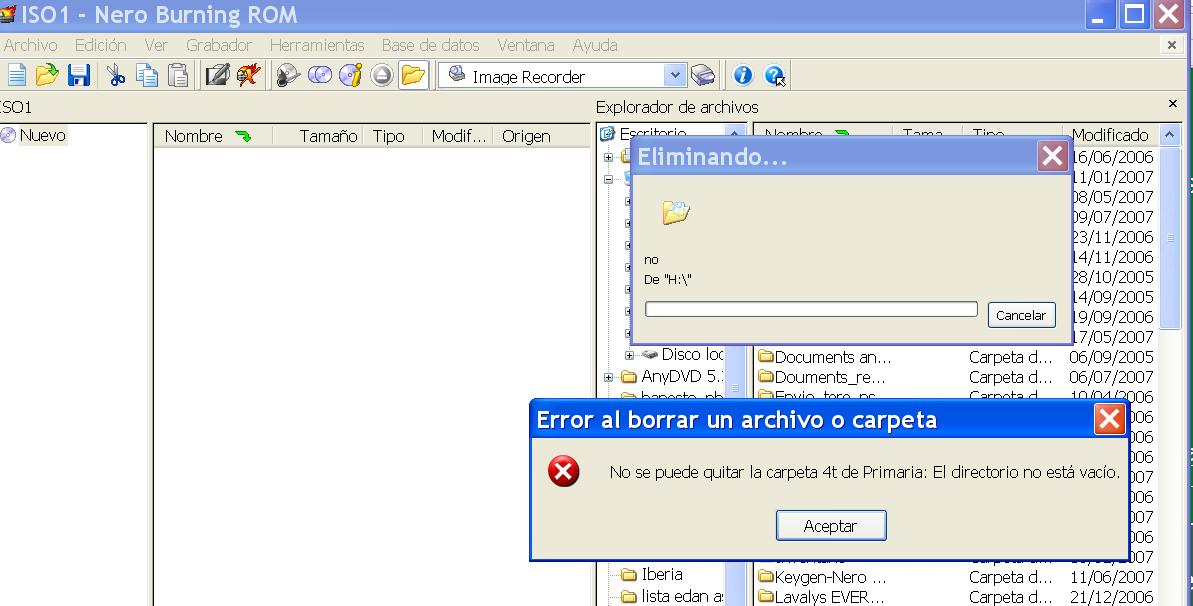Click the Open compilation folder icon
Image resolution: width=1193 pixels, height=606 pixels.
(x=46, y=75)
